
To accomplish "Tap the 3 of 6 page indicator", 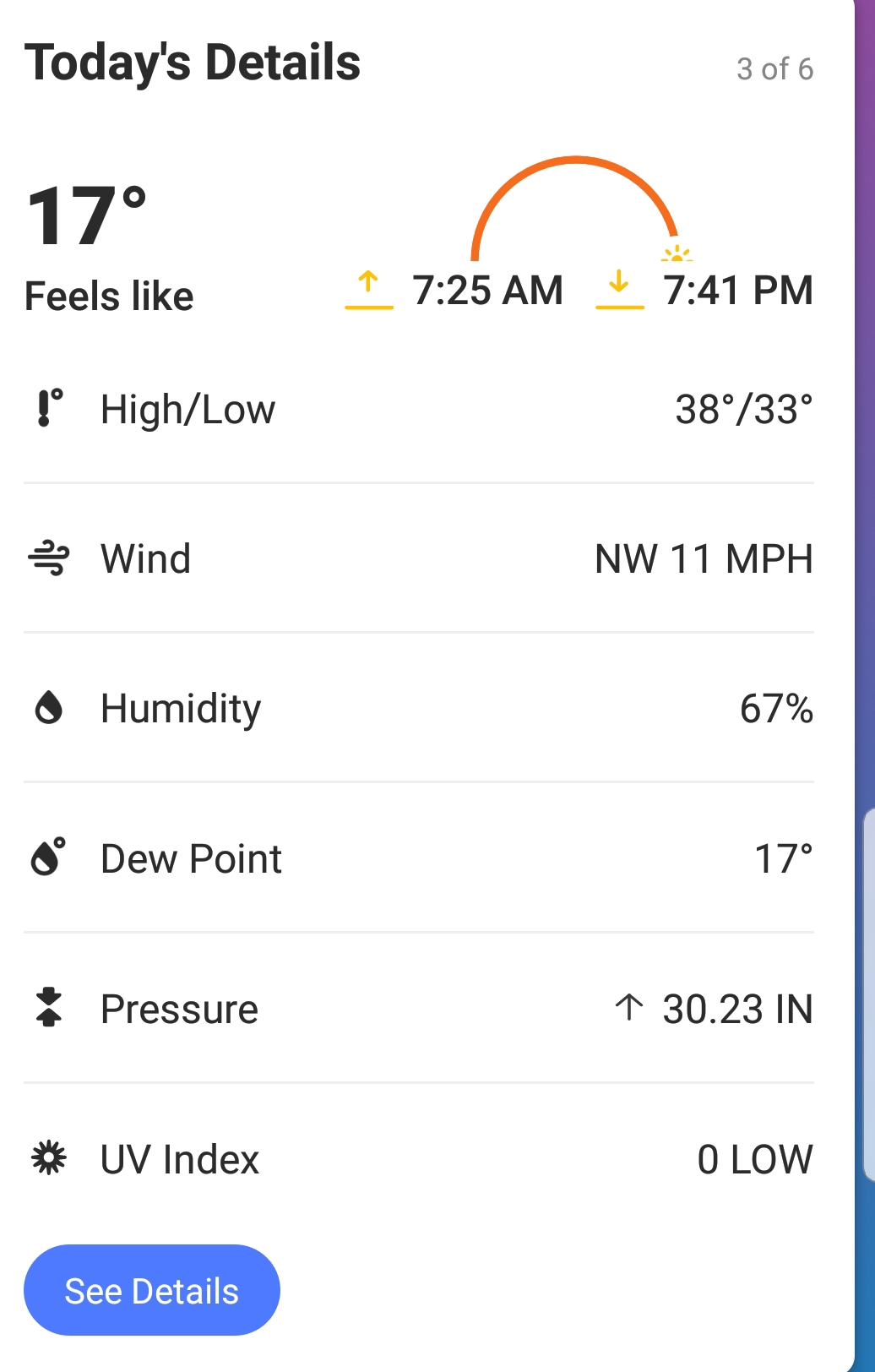I will click(x=774, y=69).
